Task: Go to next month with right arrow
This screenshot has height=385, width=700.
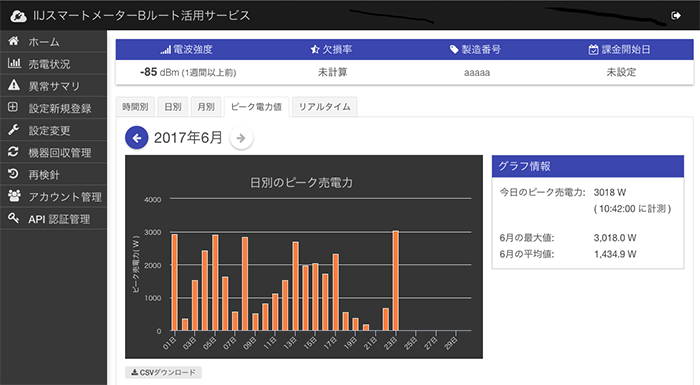Action: pyautogui.click(x=241, y=138)
